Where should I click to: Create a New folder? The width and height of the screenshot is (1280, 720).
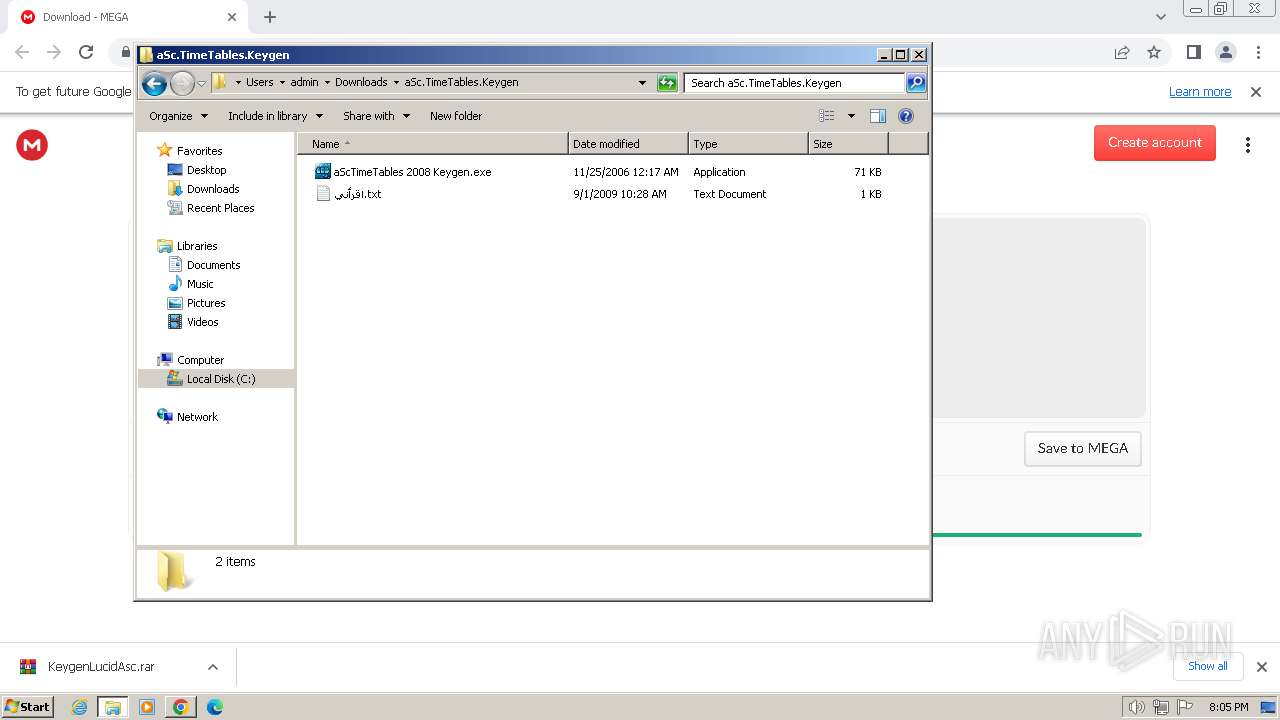(456, 116)
